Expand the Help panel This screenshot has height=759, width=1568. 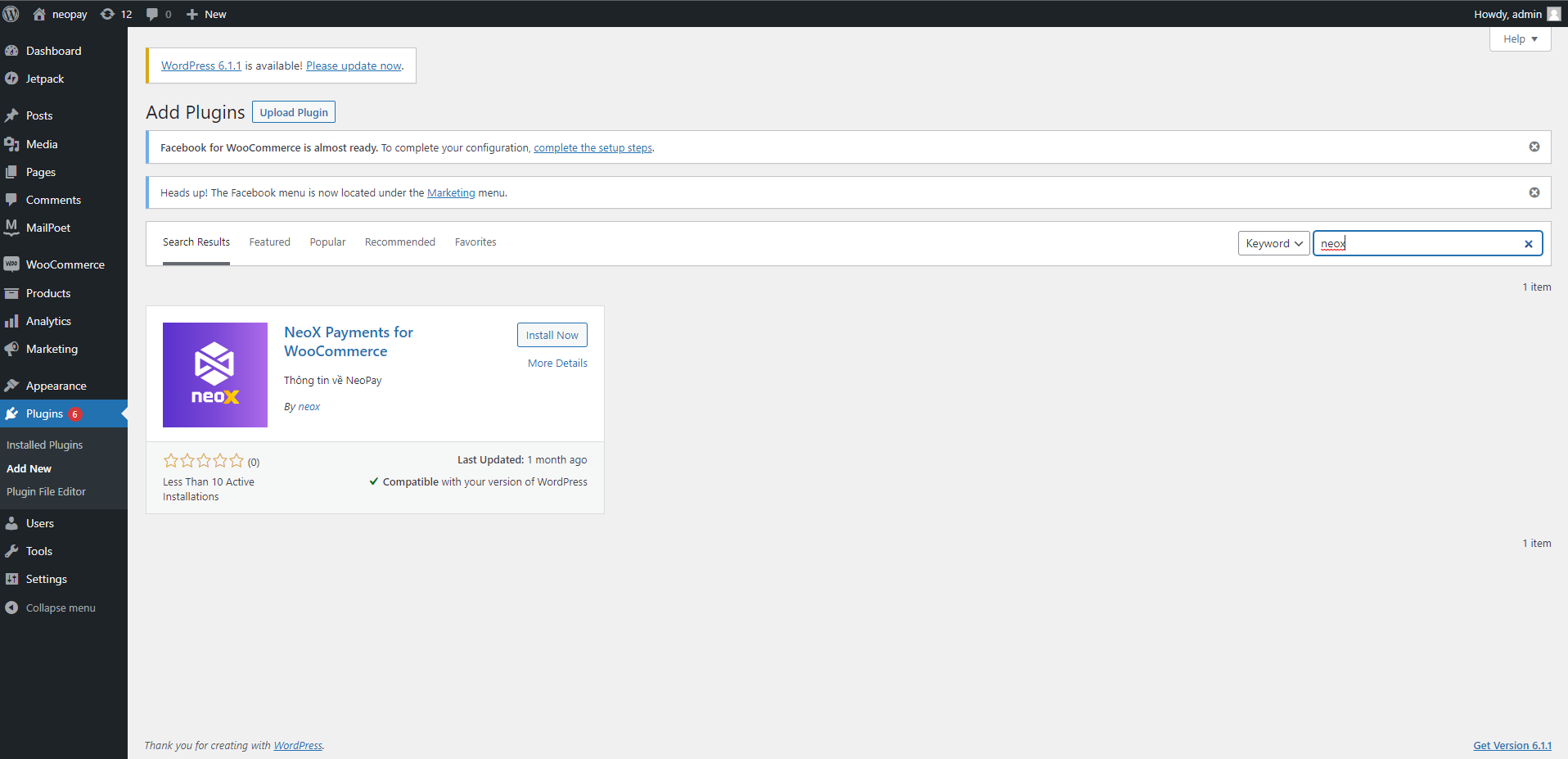click(x=1520, y=39)
